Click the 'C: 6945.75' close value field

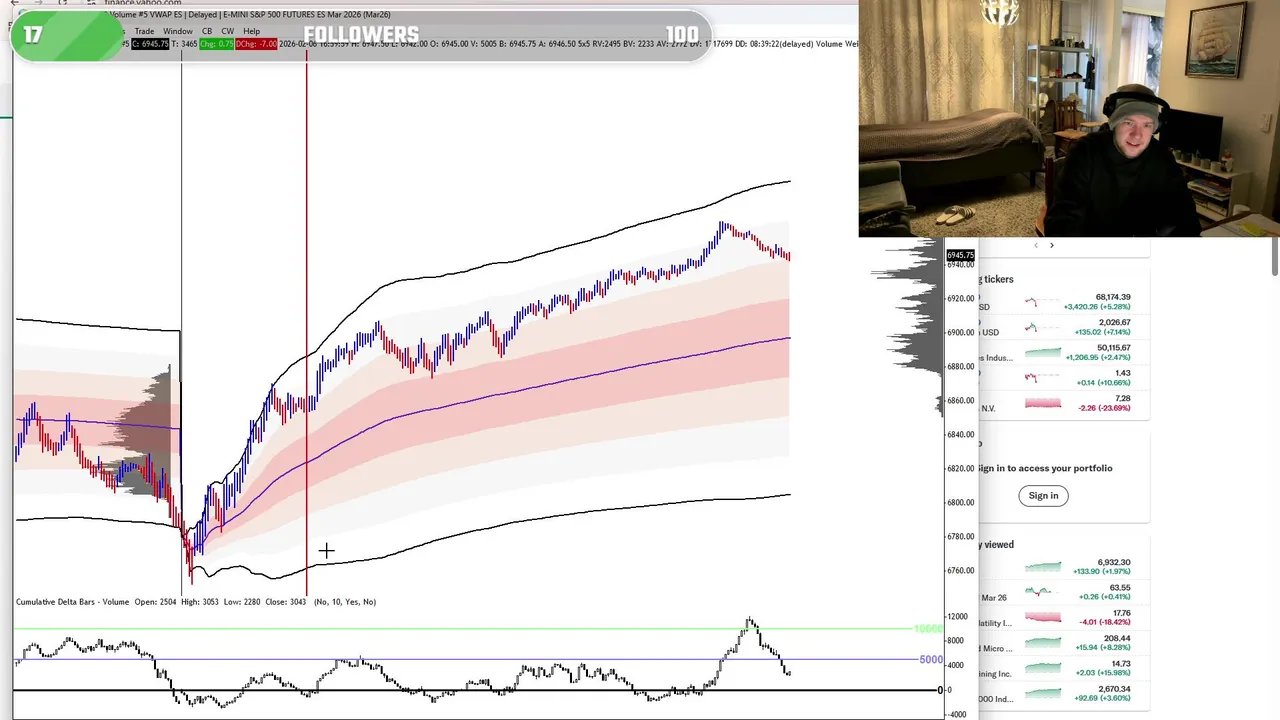(x=150, y=44)
